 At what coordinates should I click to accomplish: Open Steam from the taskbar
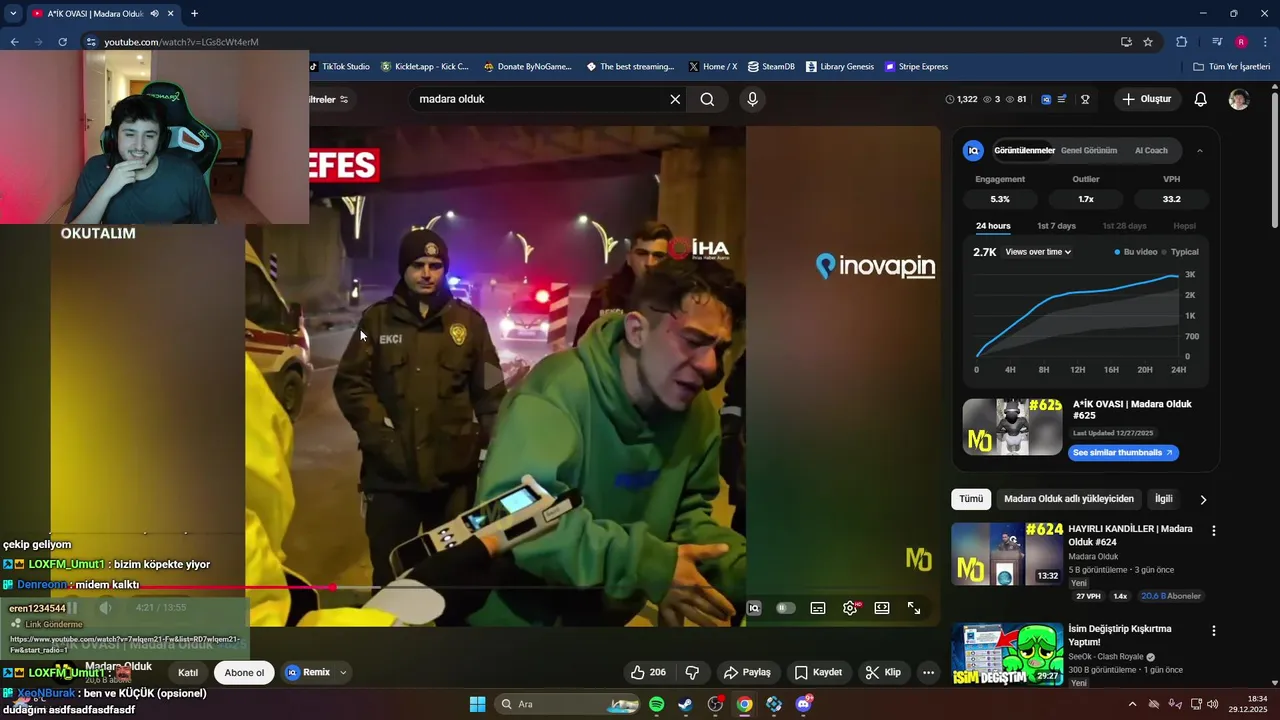pyautogui.click(x=685, y=704)
